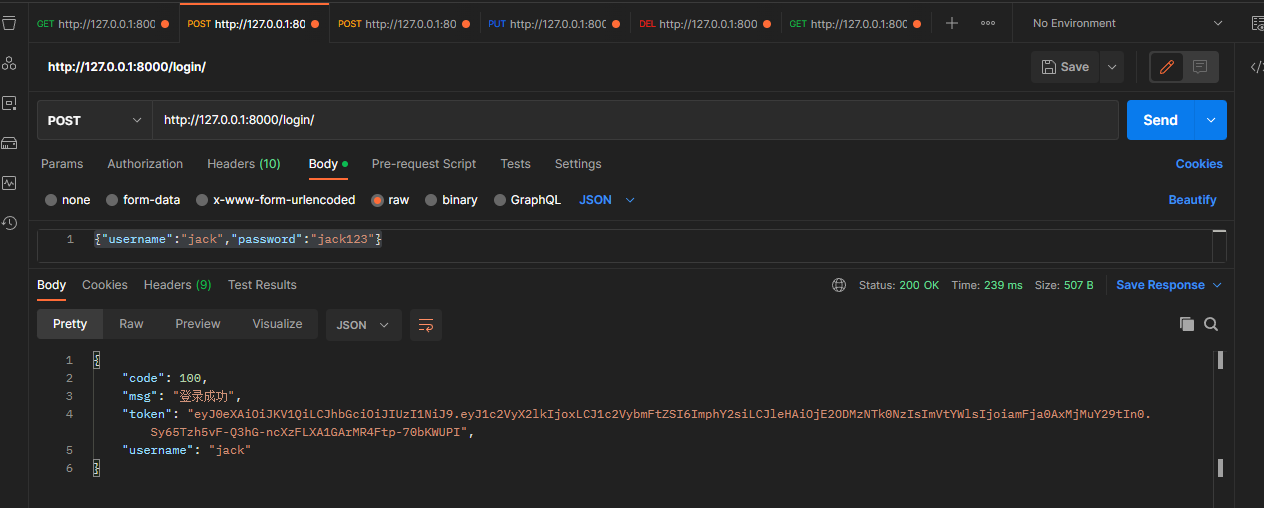Open the blue JSON request body format dropdown

pos(607,200)
